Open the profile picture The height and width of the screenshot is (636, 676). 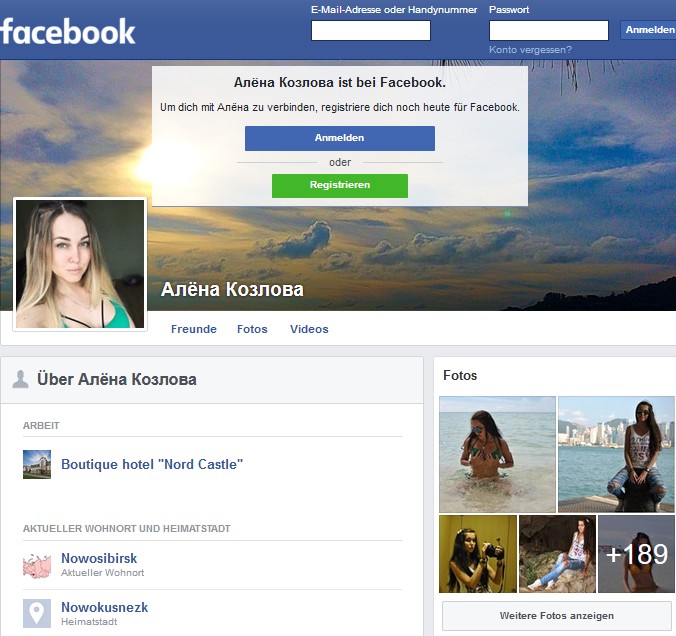[80, 264]
